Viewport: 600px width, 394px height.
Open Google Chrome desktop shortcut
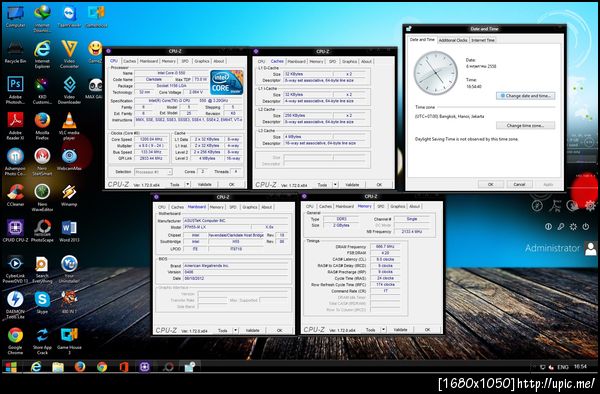pyautogui.click(x=15, y=340)
